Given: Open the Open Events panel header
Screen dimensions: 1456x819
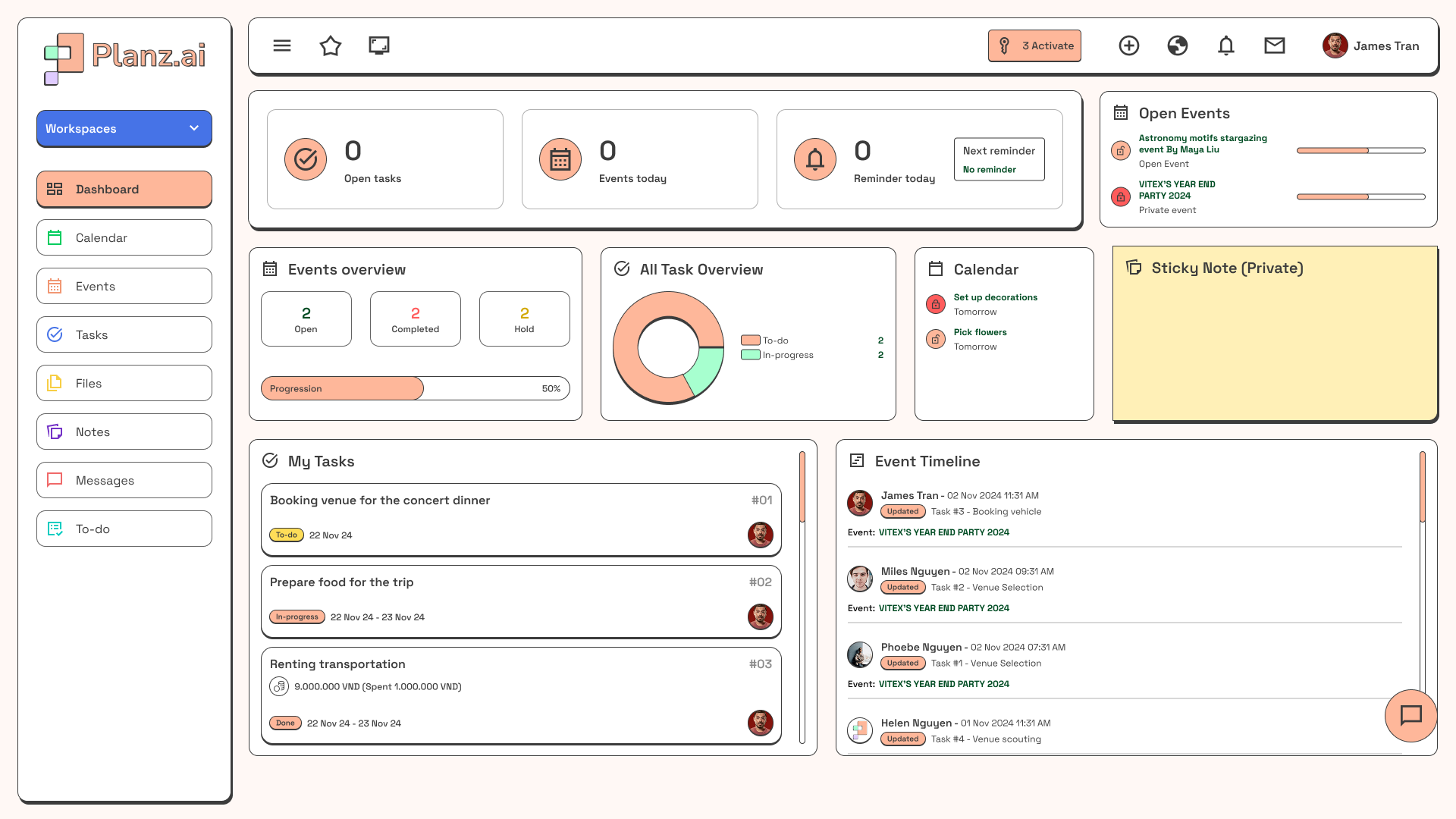Looking at the screenshot, I should pos(1184,112).
